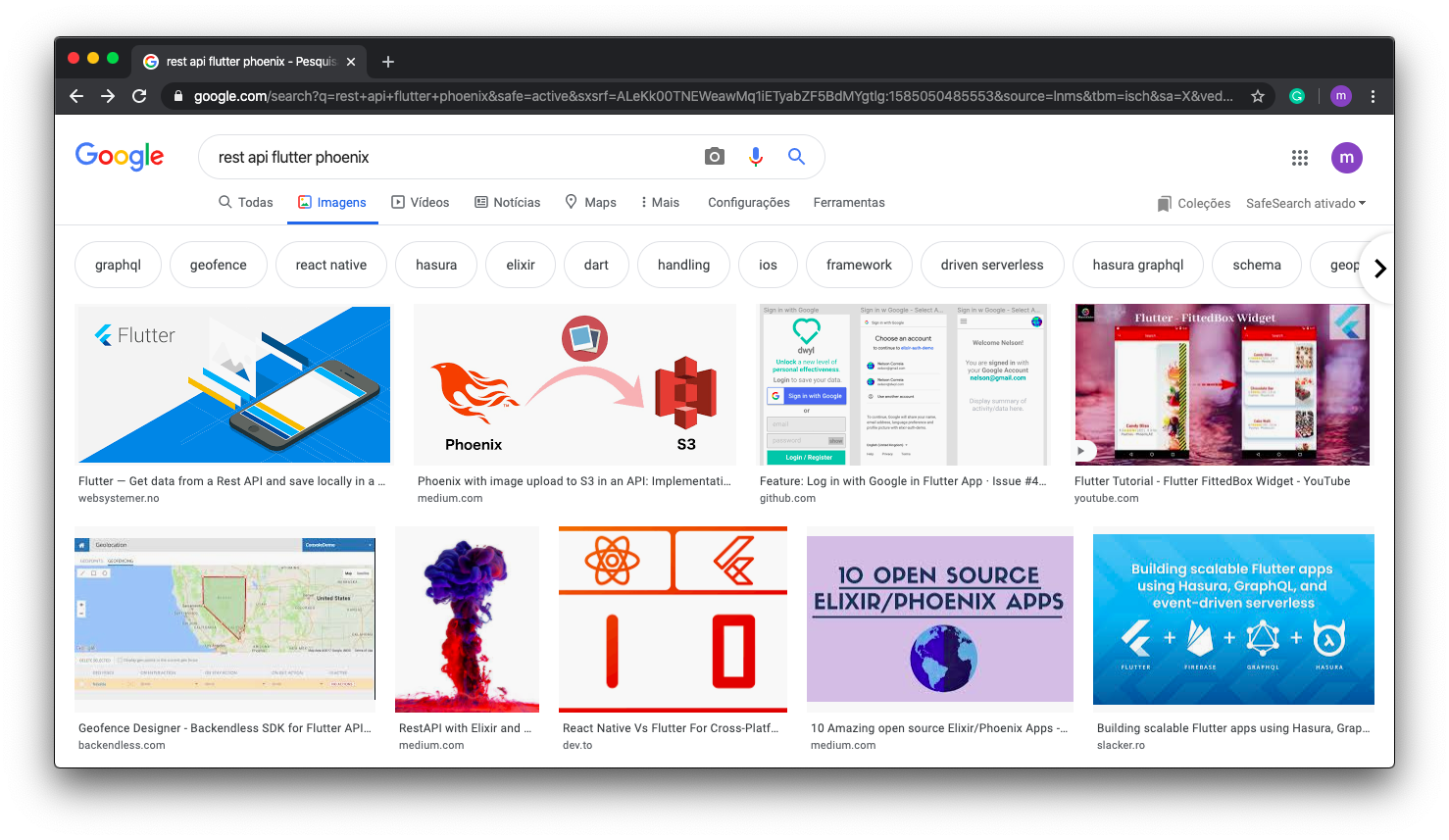Start a voice search with the microphone icon
This screenshot has width=1449, height=840.
[x=755, y=156]
